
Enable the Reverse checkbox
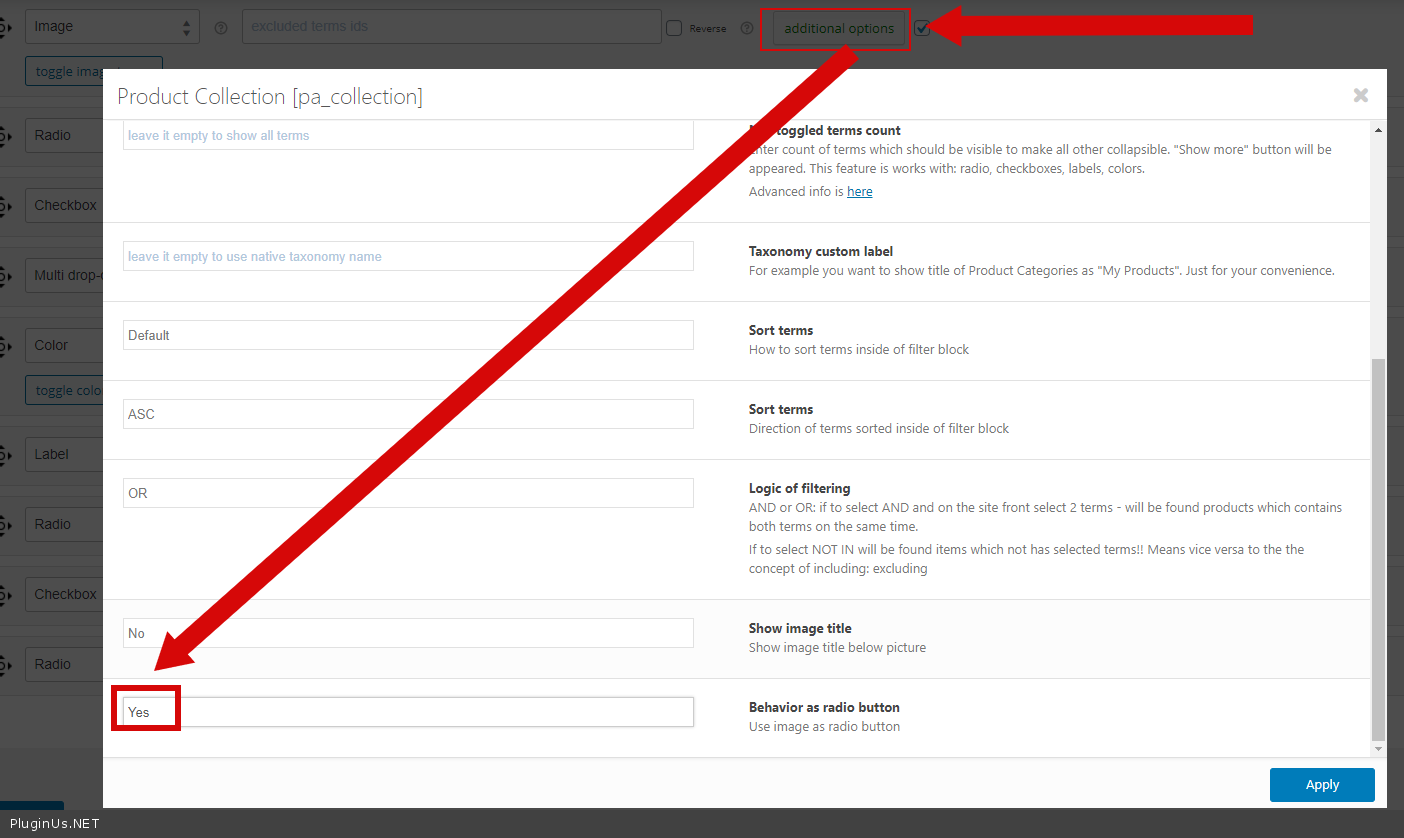[x=675, y=28]
